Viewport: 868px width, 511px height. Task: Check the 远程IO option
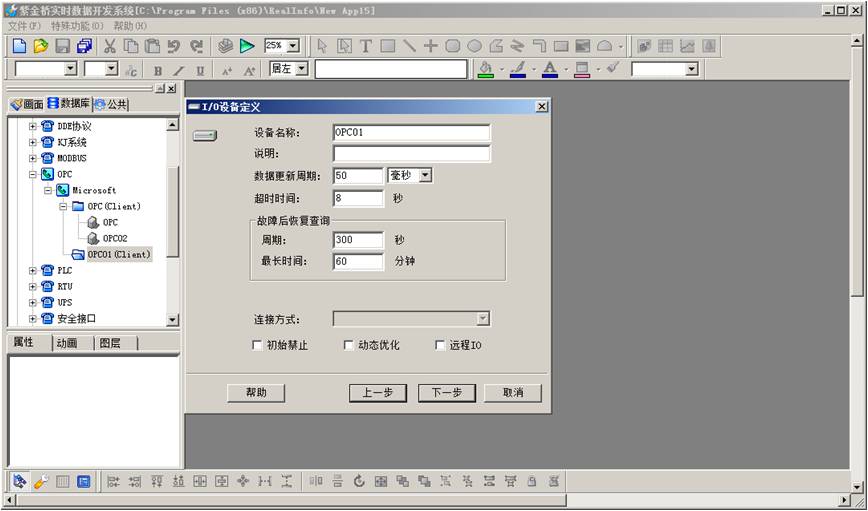(x=440, y=346)
